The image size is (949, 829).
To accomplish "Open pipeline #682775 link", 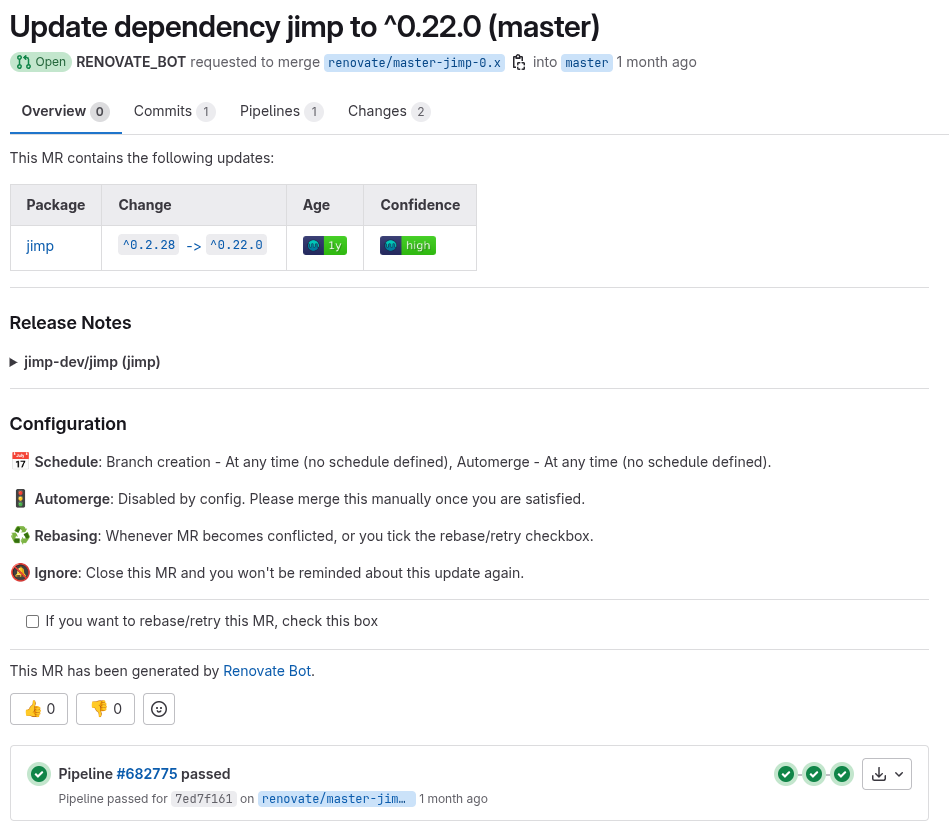I will coord(147,774).
